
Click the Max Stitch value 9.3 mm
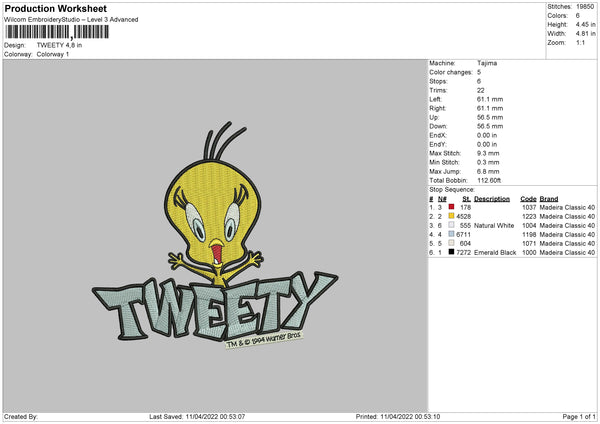click(x=488, y=153)
